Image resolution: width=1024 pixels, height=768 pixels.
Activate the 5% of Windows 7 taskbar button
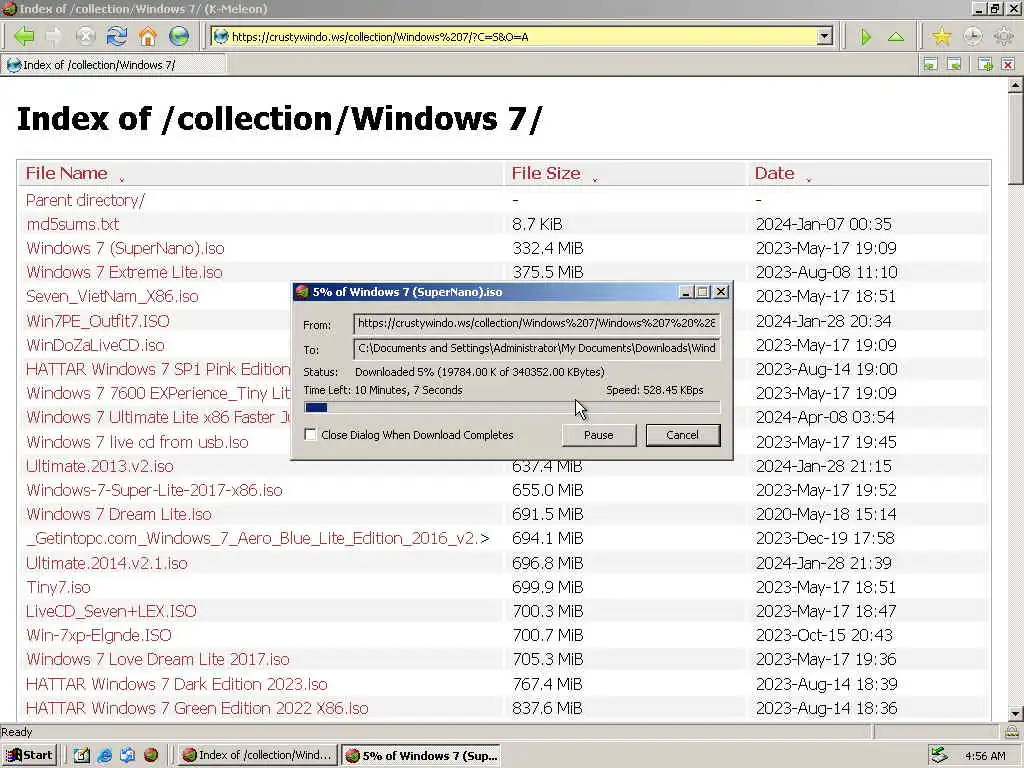point(421,756)
